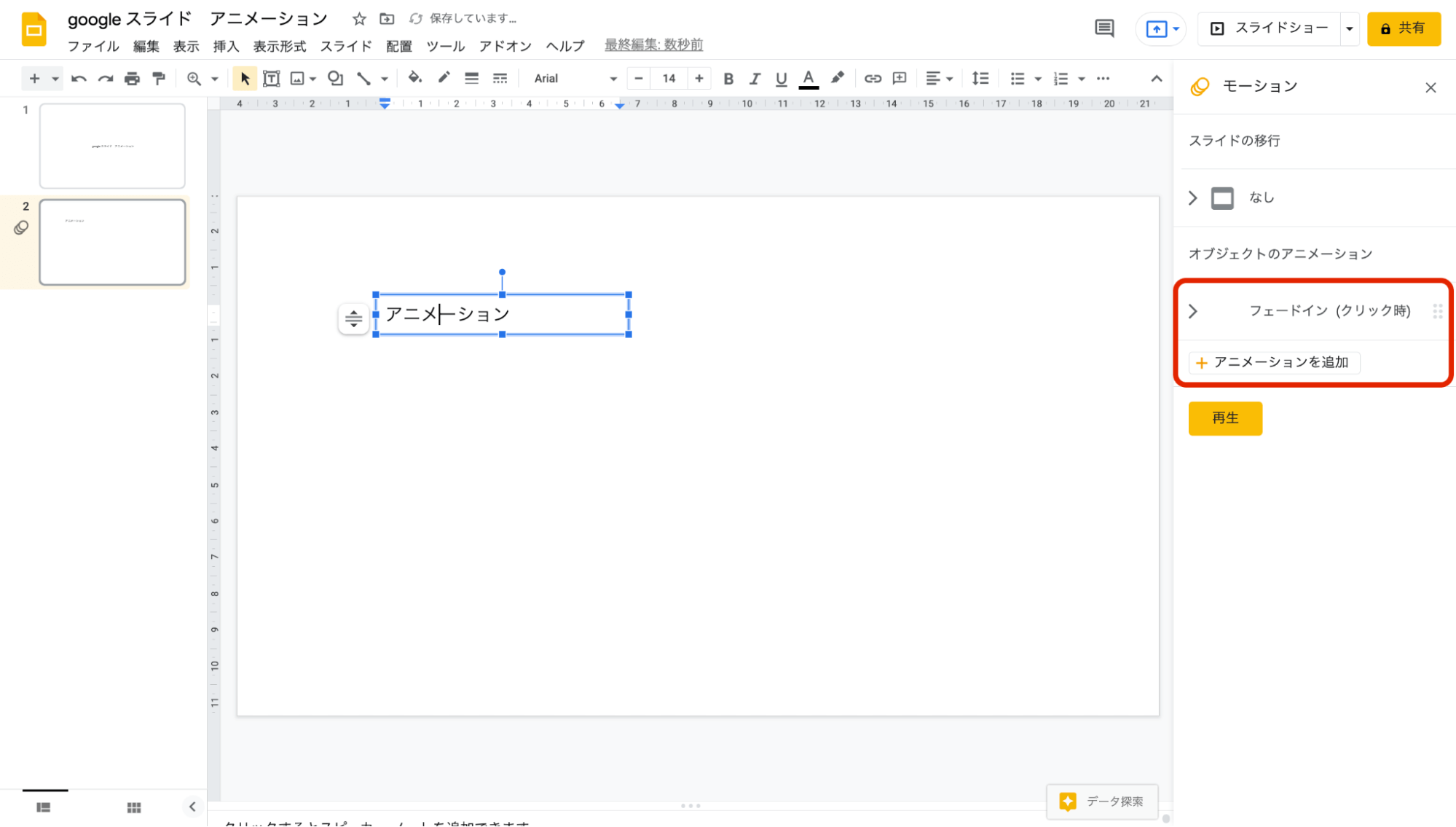
Task: Click the 共有 share button
Action: (1404, 28)
